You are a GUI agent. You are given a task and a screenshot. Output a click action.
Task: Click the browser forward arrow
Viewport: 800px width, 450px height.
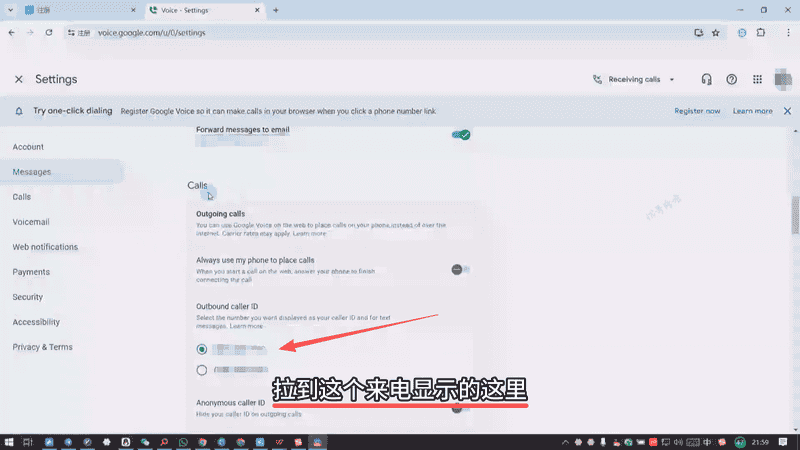pyautogui.click(x=30, y=33)
